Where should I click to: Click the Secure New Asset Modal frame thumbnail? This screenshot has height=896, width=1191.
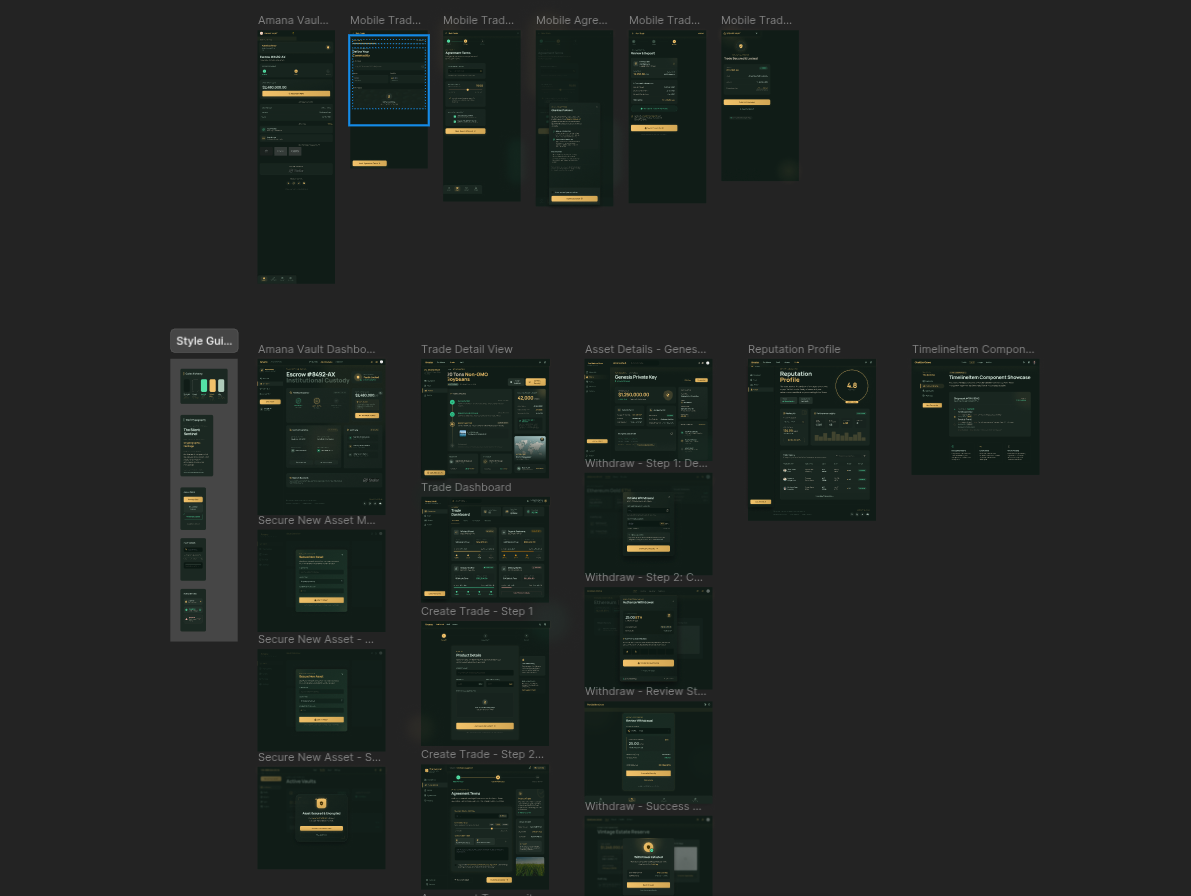(x=321, y=581)
